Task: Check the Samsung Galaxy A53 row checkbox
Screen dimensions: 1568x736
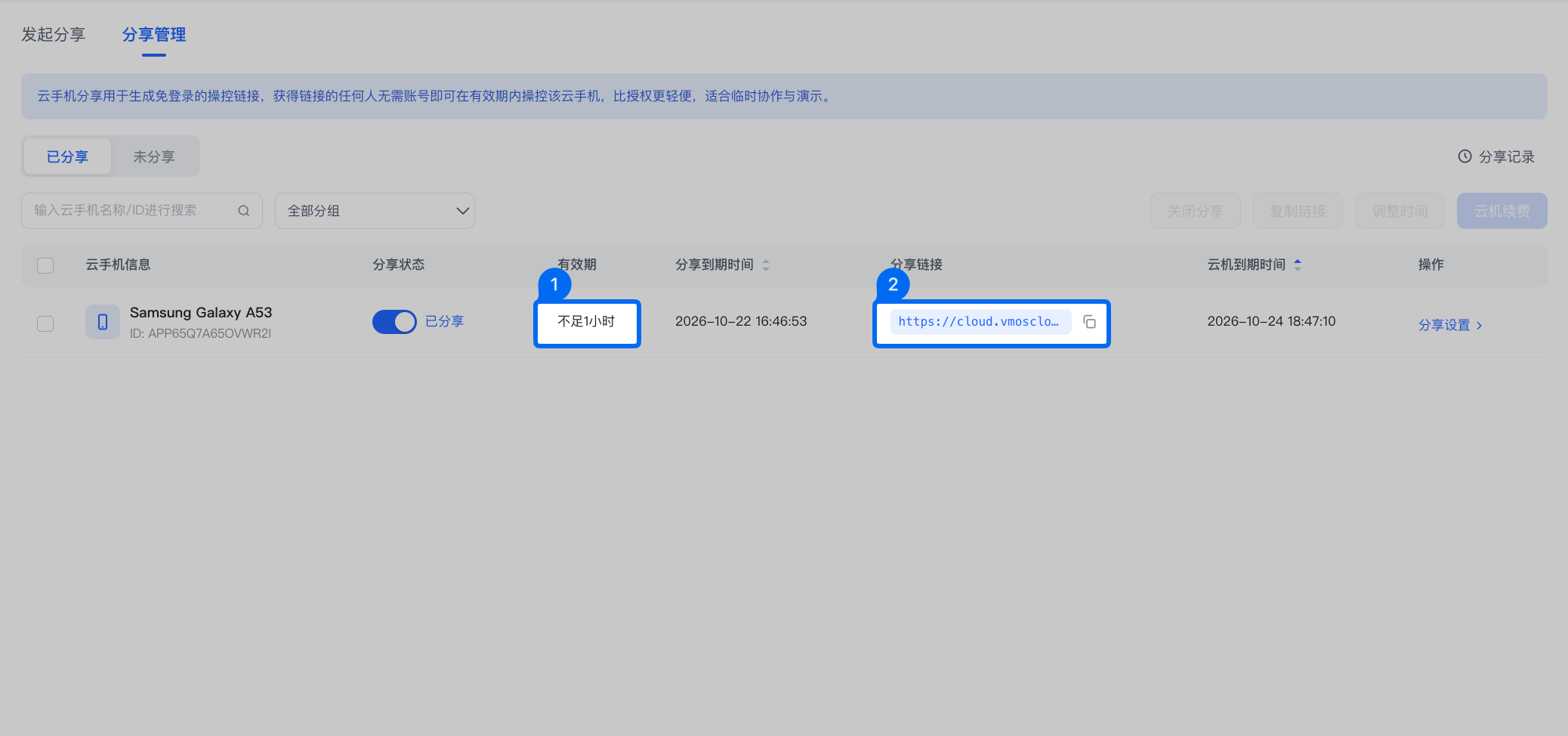Action: pos(45,323)
